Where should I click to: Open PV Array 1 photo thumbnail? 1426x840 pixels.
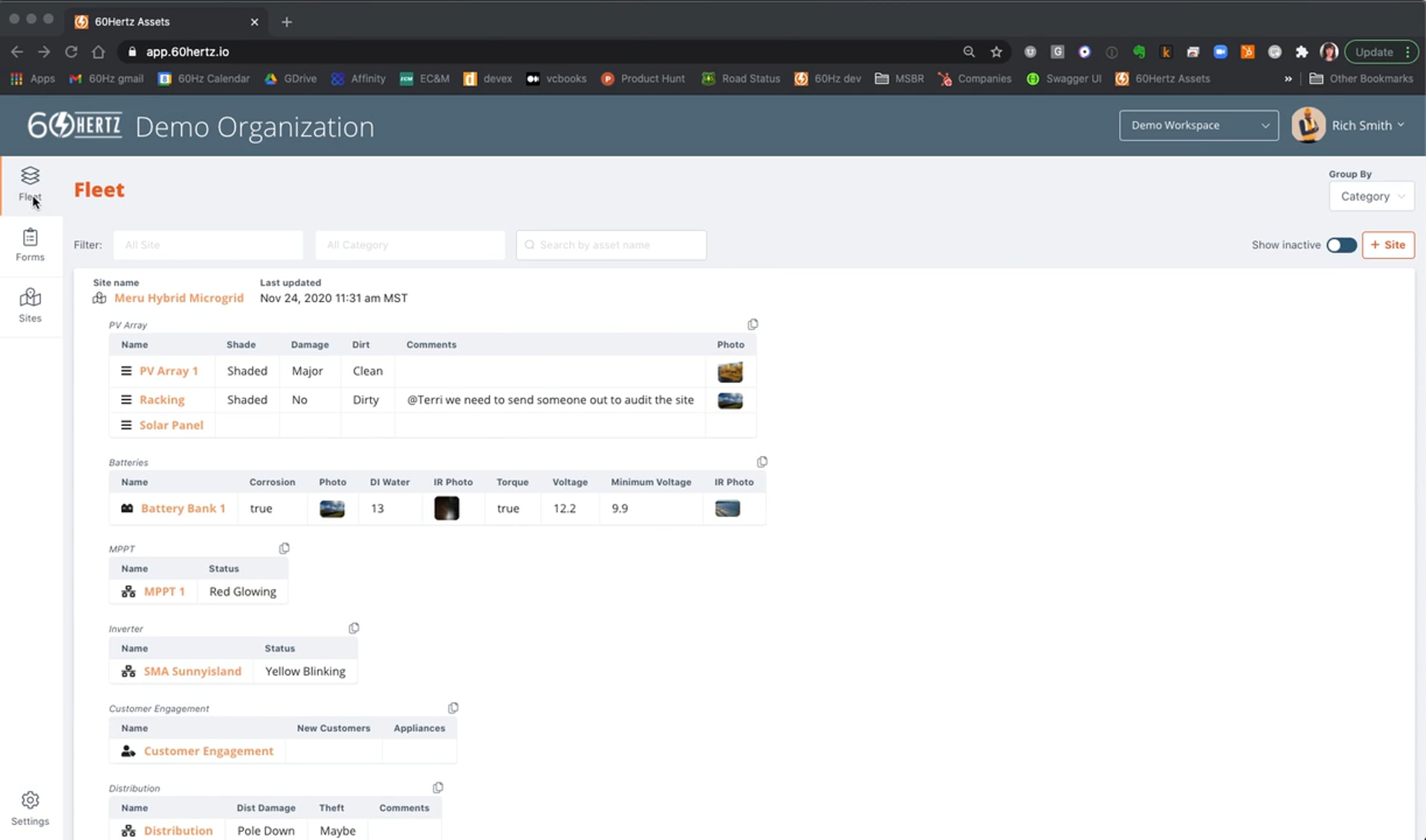click(x=730, y=372)
